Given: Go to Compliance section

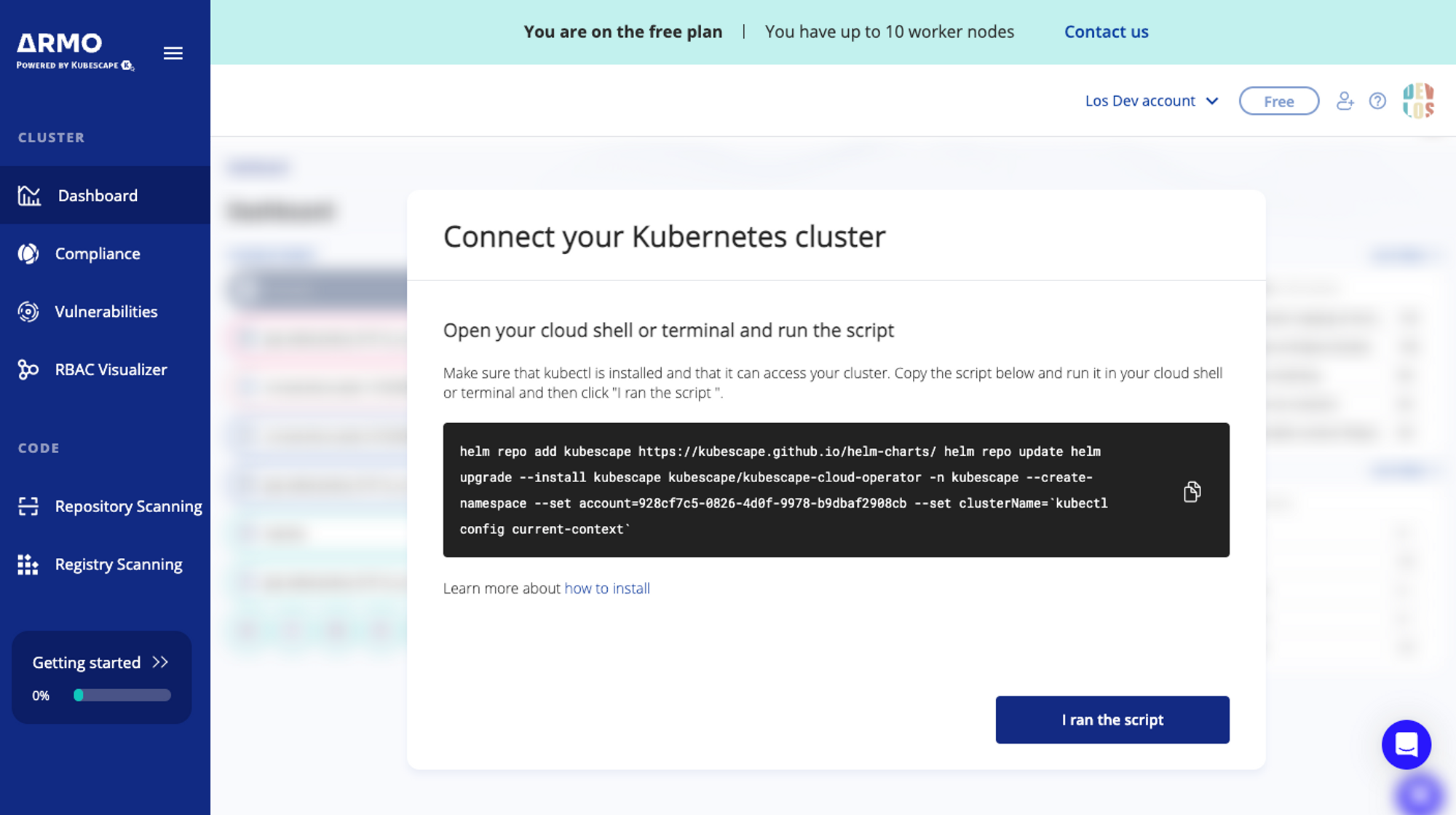Looking at the screenshot, I should 98,253.
